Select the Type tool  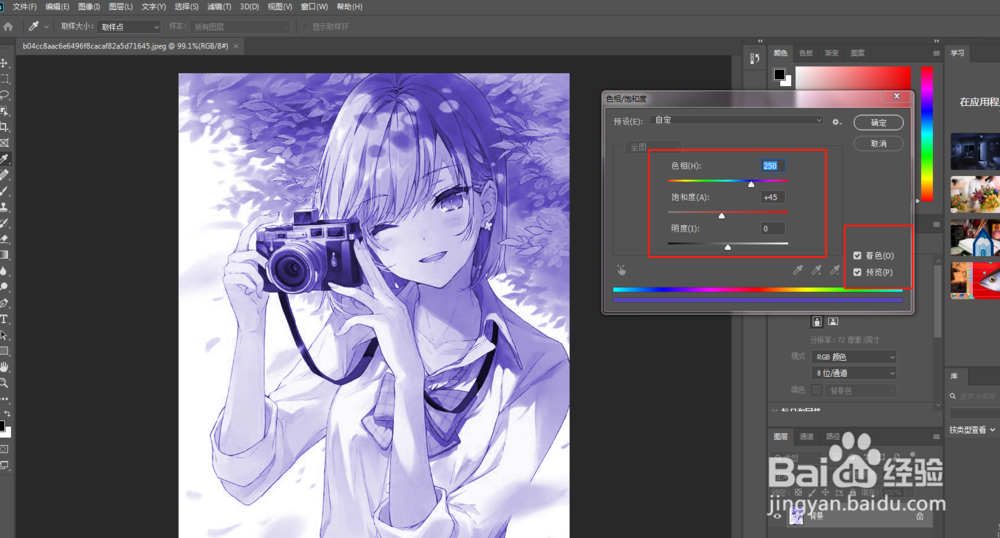(4, 319)
